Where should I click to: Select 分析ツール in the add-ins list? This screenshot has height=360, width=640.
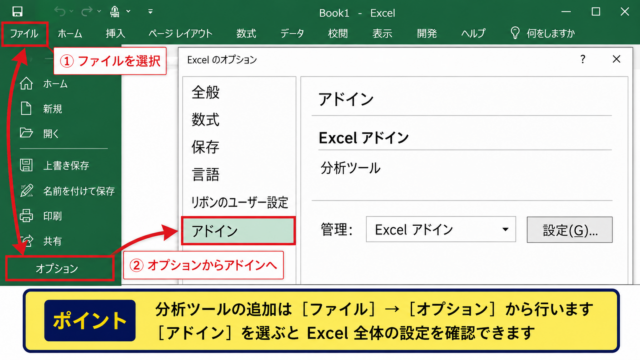pos(350,168)
